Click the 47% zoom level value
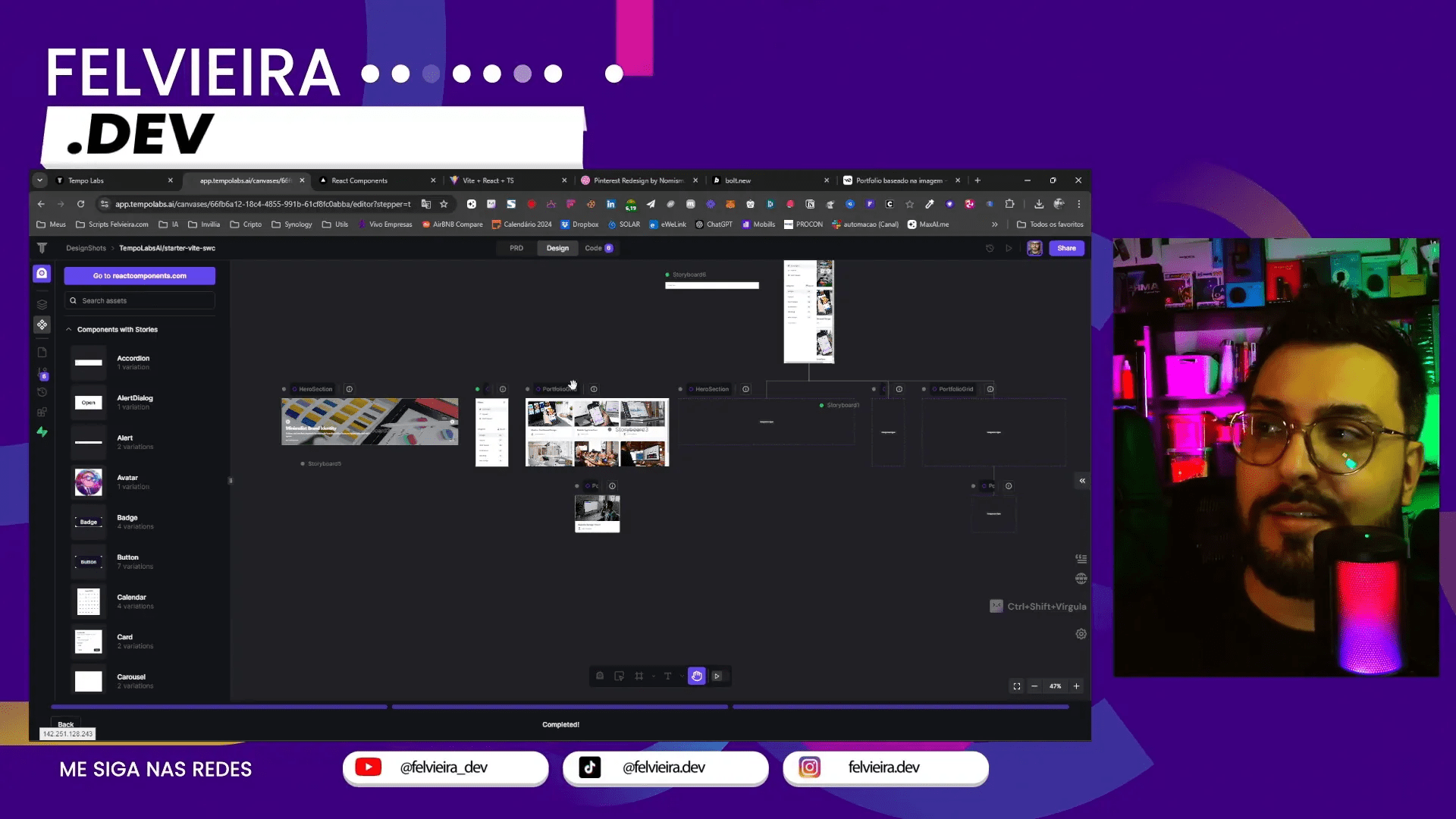This screenshot has height=819, width=1456. [1055, 686]
